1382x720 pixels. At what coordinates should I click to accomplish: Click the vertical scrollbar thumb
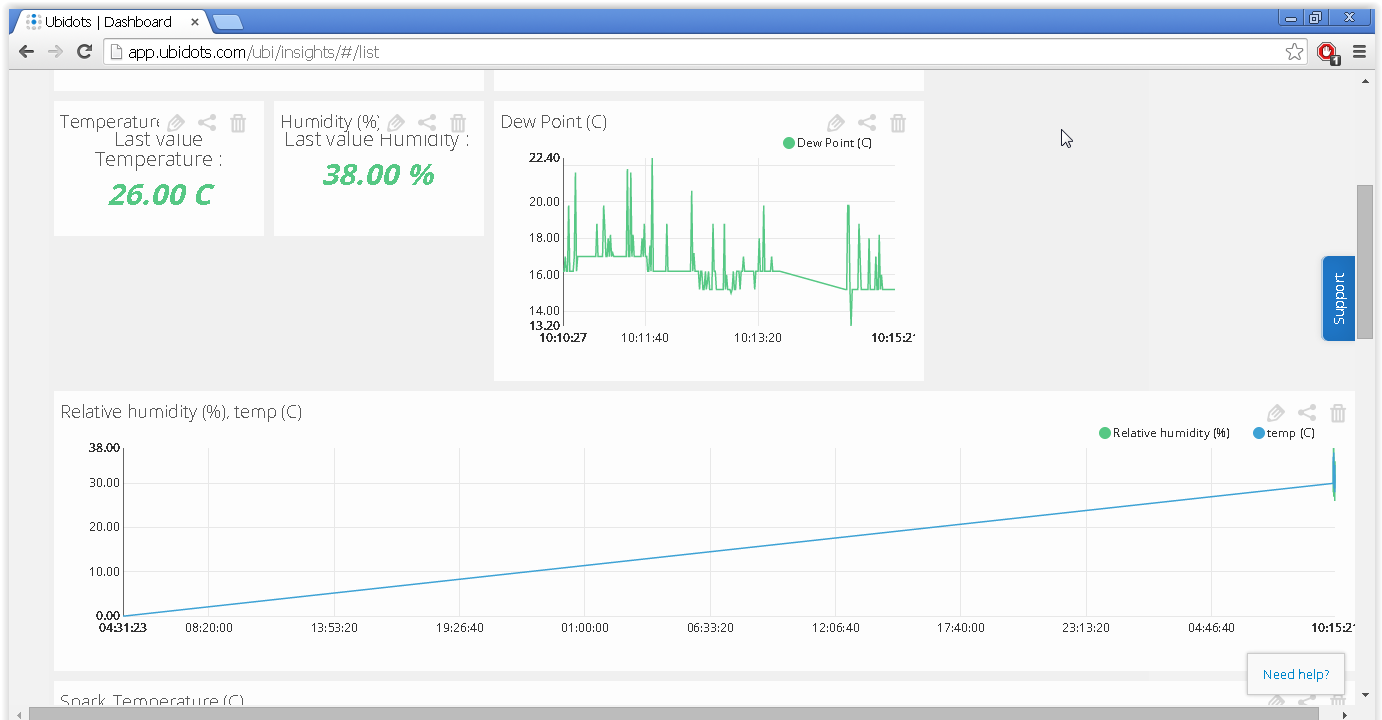pyautogui.click(x=1365, y=261)
